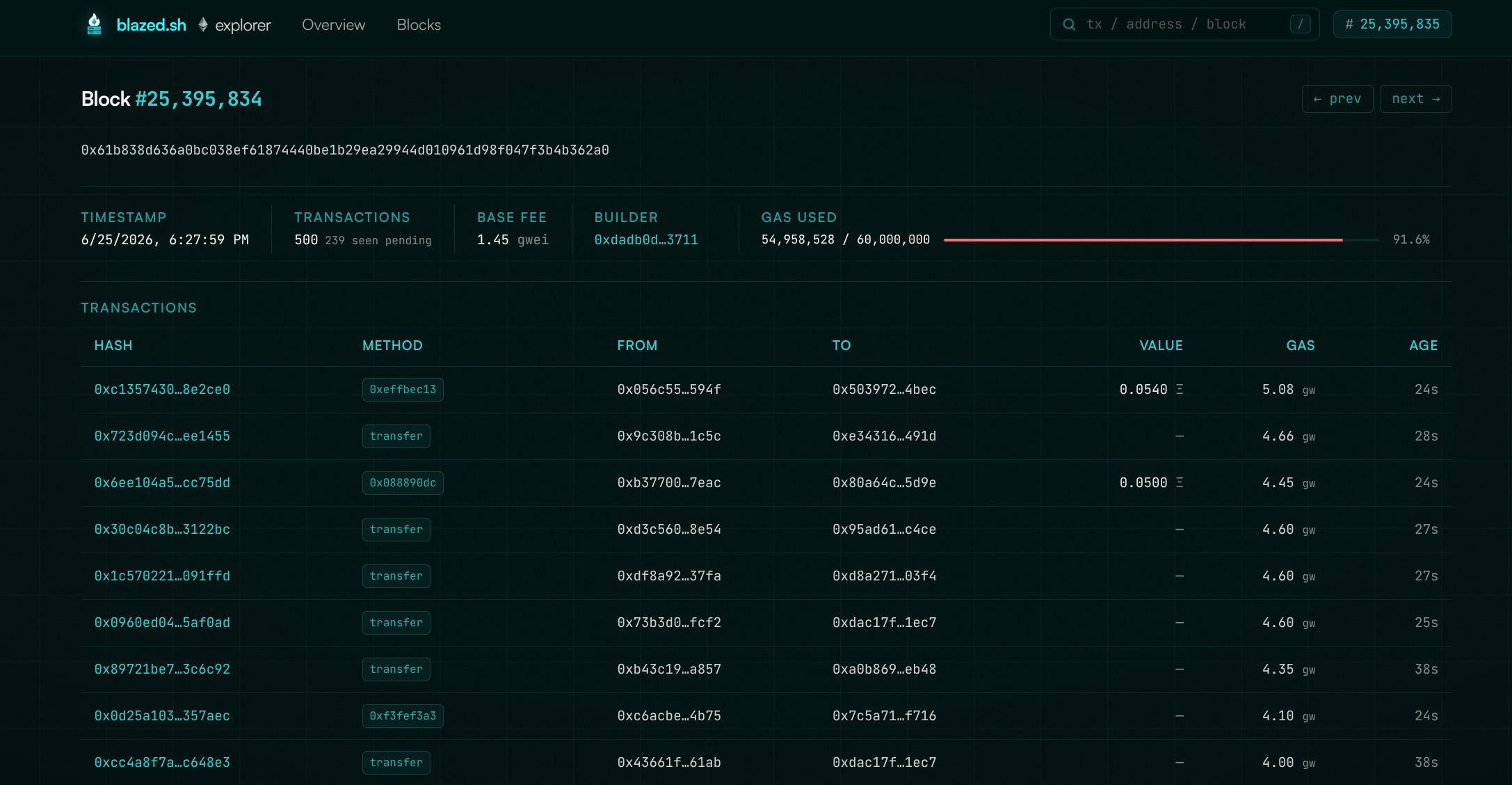This screenshot has width=1512, height=785.
Task: Click transfer badge in 0x723d094c row
Action: pos(396,436)
